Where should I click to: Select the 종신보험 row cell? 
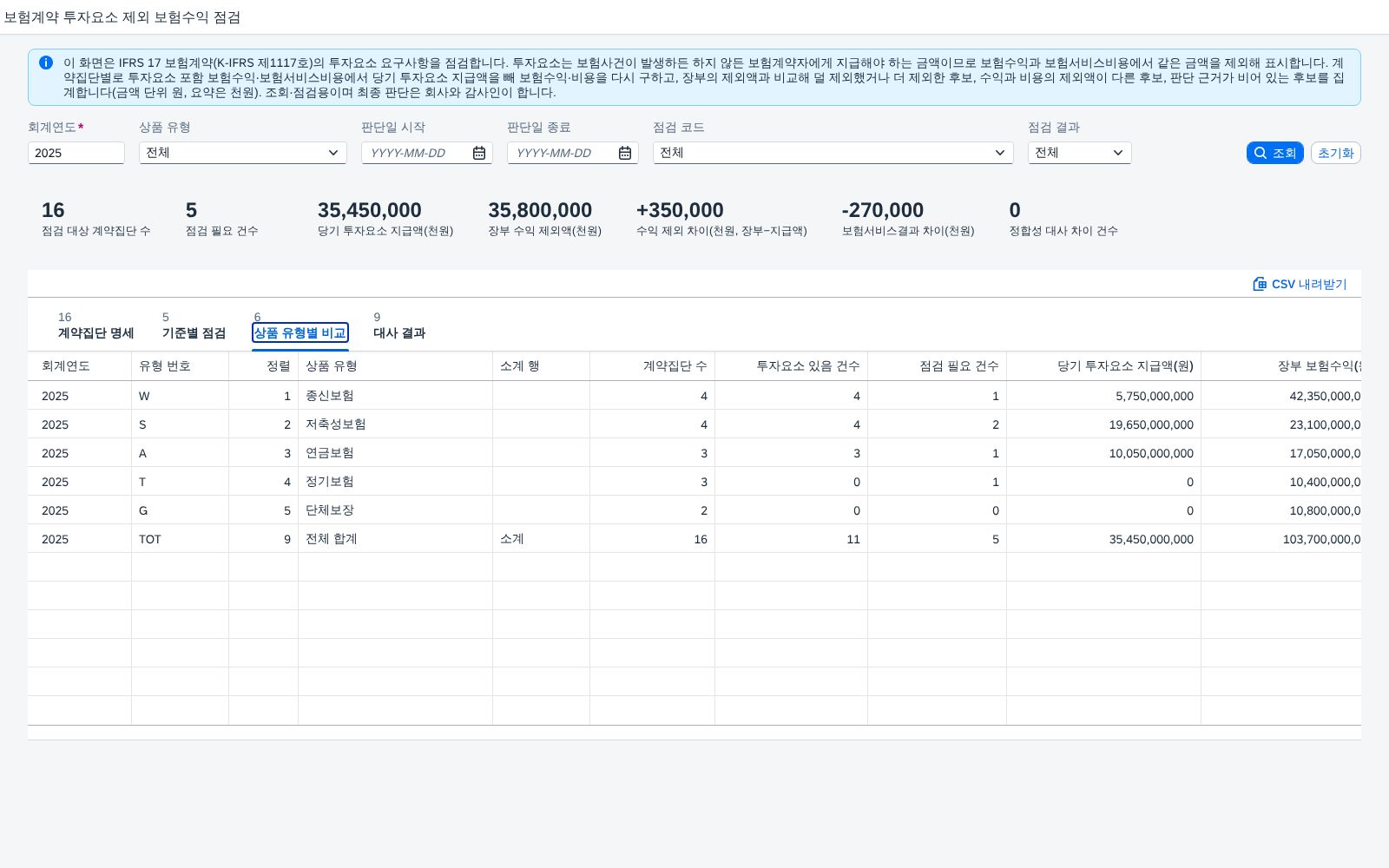pyautogui.click(x=396, y=396)
